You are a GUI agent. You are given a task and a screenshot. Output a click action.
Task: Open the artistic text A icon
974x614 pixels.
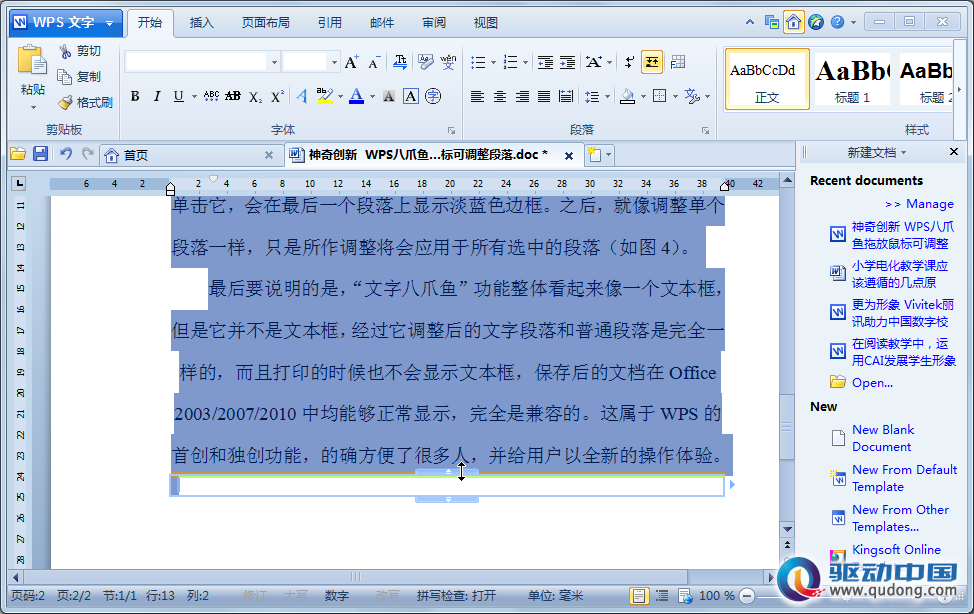[302, 96]
